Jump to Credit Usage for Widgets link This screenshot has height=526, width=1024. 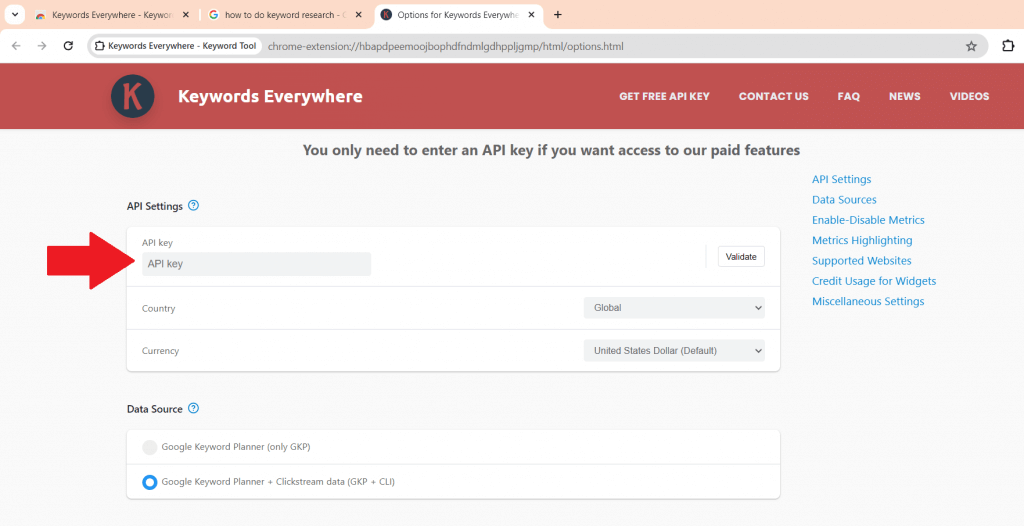point(874,281)
